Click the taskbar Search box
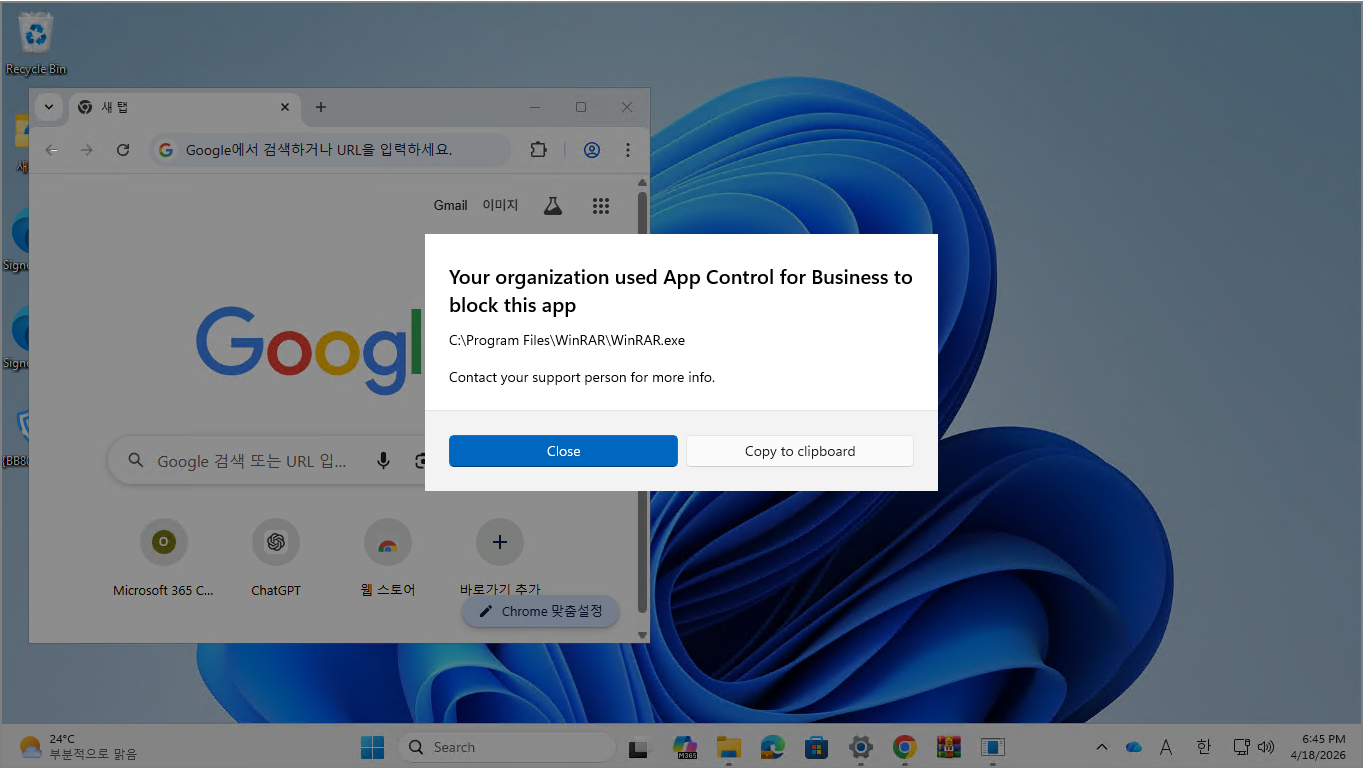 pyautogui.click(x=506, y=747)
